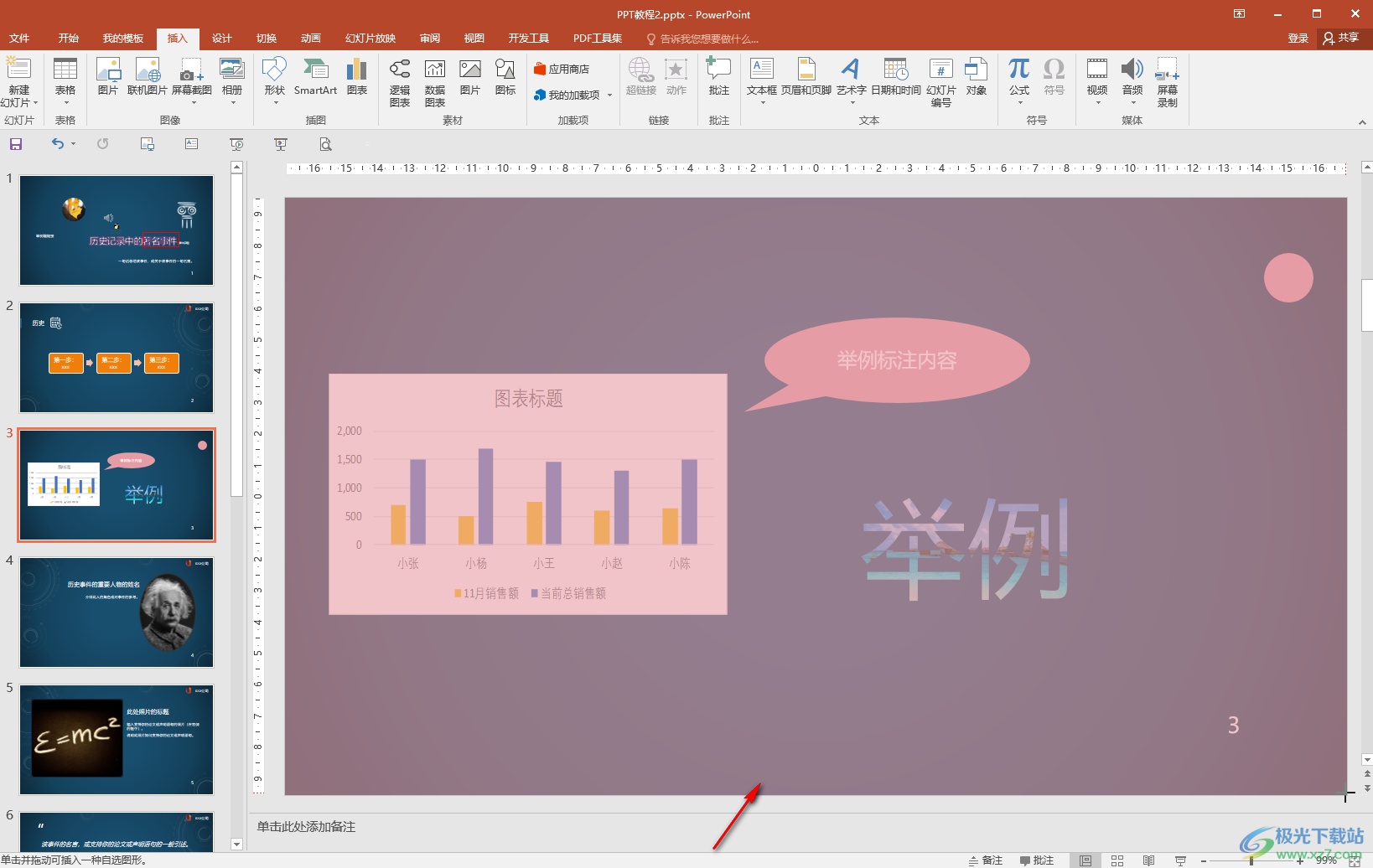Open the PDF工具集 tab
Image resolution: width=1373 pixels, height=868 pixels.
(x=598, y=39)
